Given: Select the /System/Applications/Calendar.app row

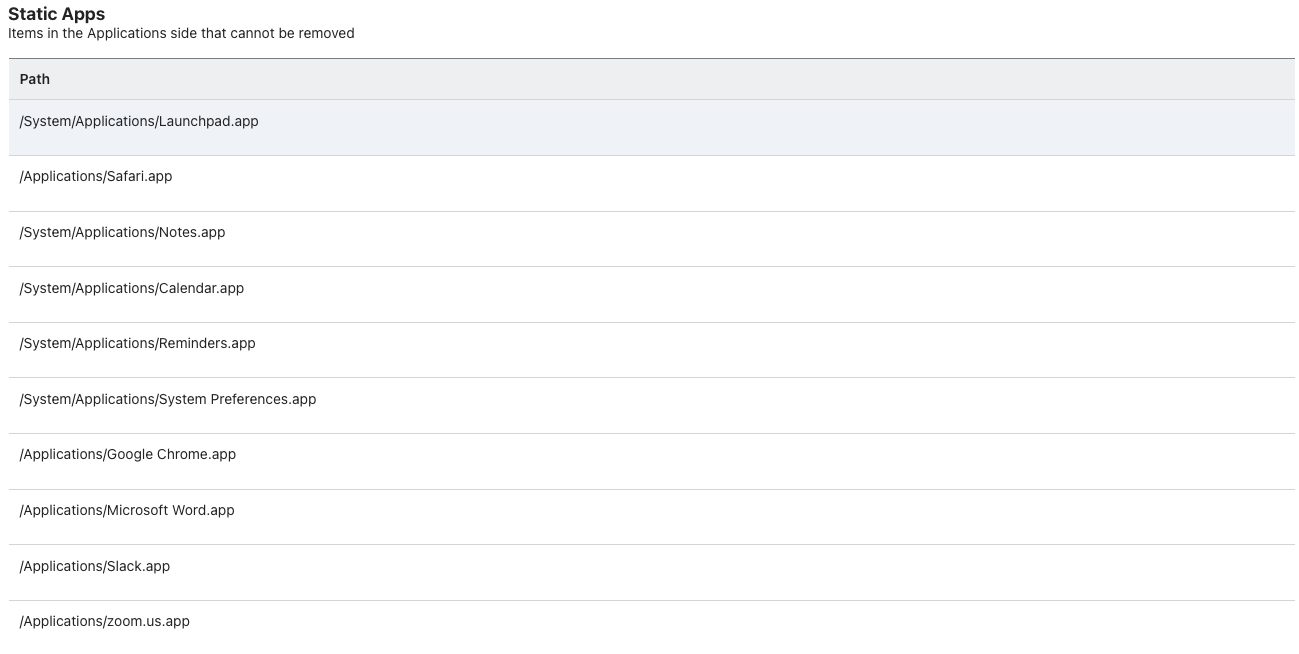Looking at the screenshot, I should [651, 294].
